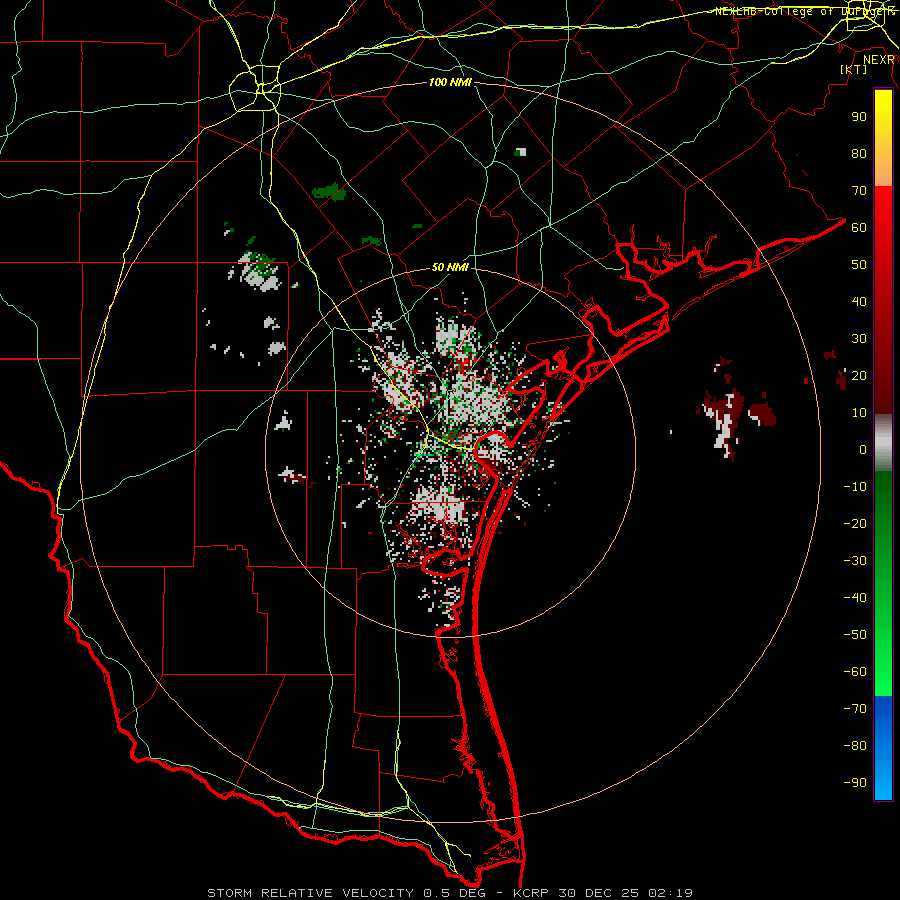Click the positive 40 scale label
The height and width of the screenshot is (900, 900).
click(x=859, y=302)
